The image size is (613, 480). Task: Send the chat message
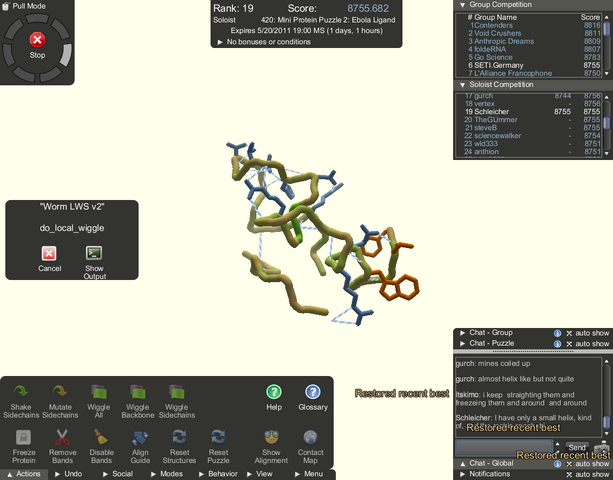click(577, 447)
